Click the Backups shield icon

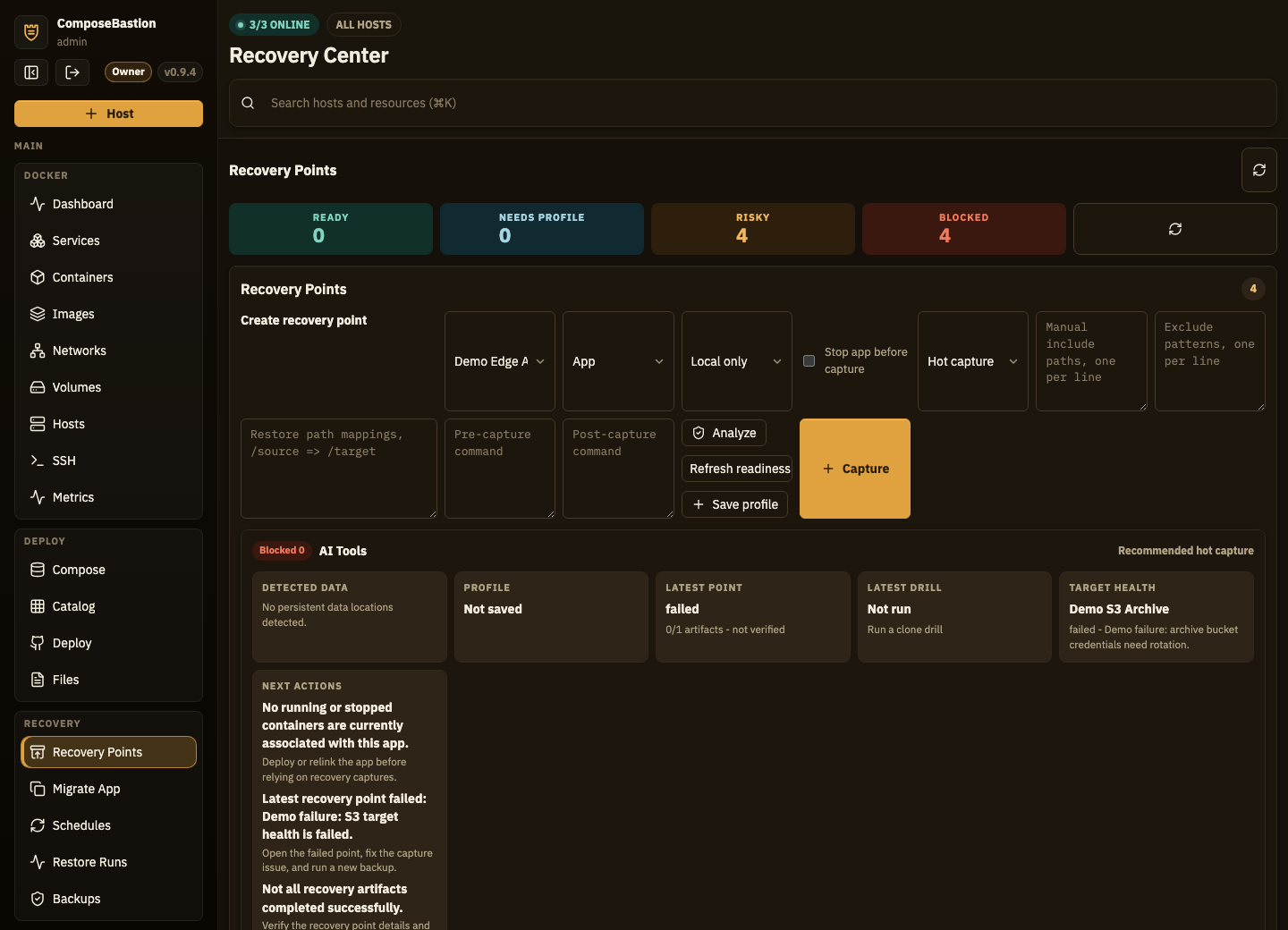38,899
